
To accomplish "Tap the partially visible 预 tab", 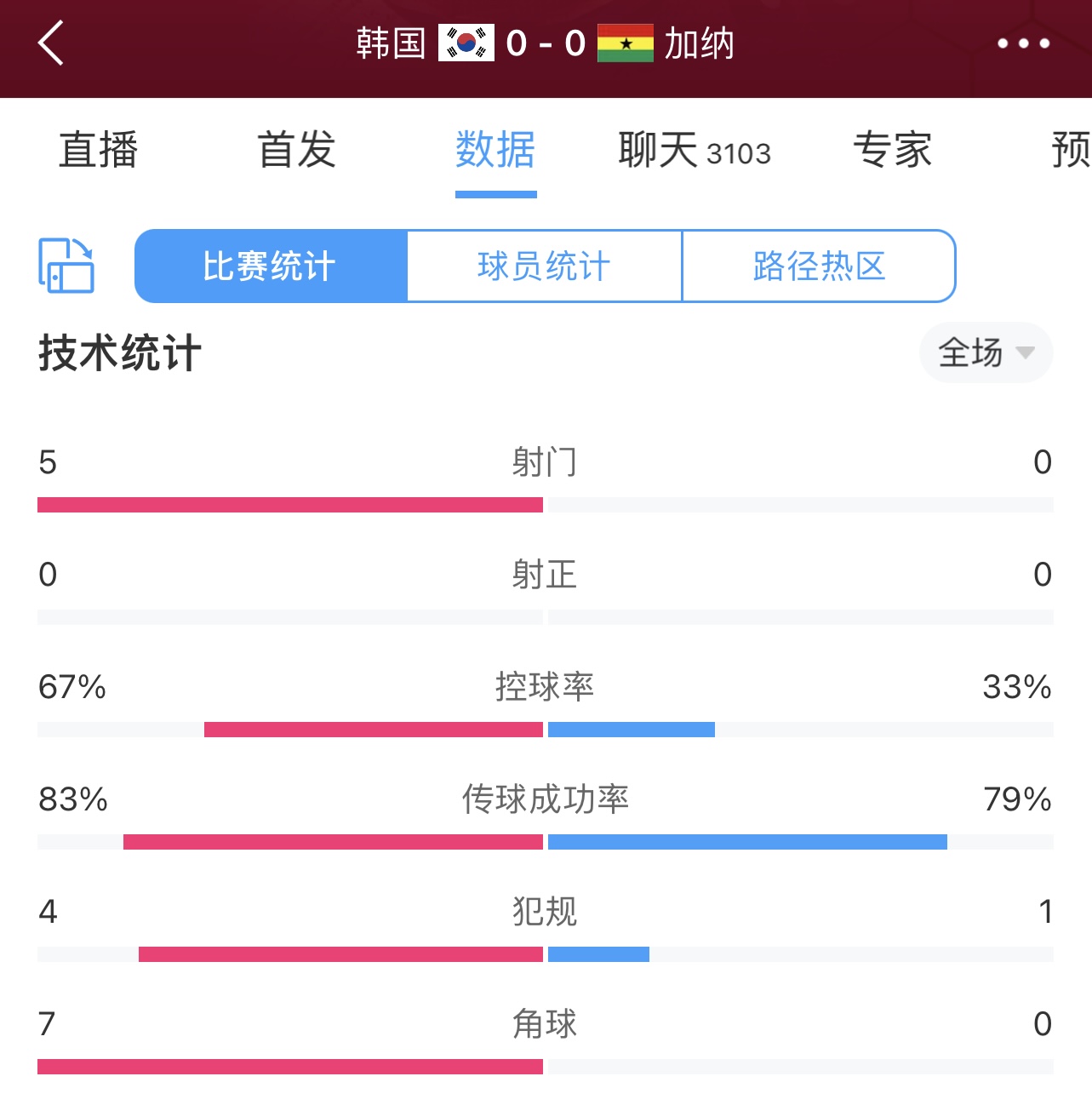I will pos(1072,150).
